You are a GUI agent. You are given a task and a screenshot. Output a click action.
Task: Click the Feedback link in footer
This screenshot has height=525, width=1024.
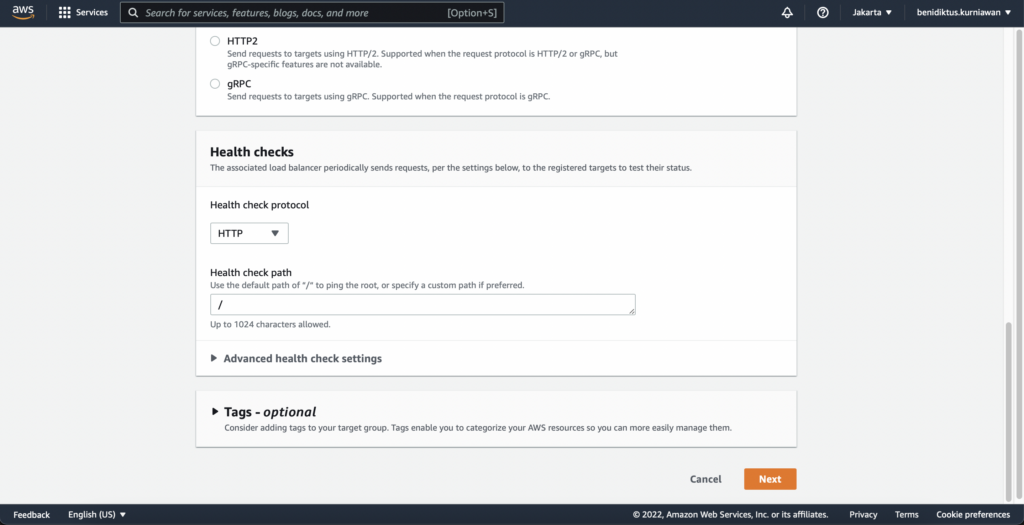[31, 515]
